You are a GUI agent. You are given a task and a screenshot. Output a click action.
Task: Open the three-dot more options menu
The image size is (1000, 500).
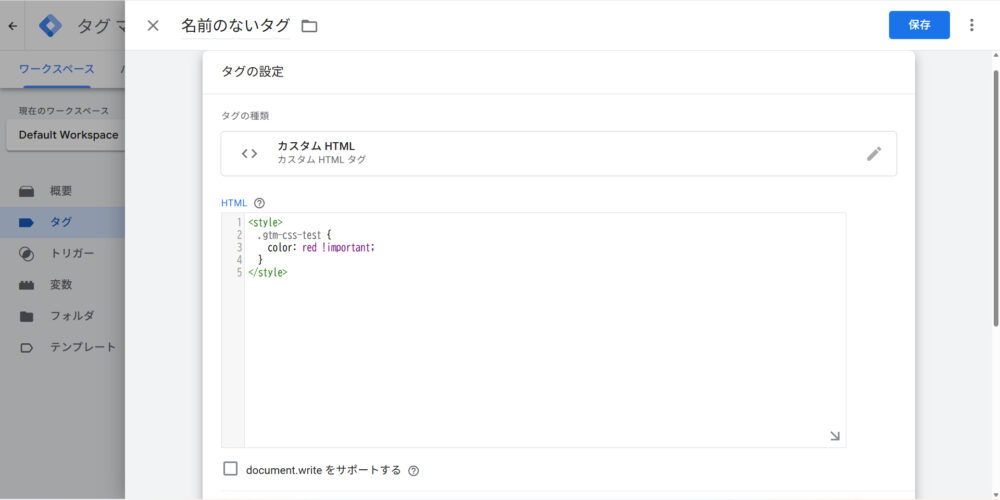point(971,25)
